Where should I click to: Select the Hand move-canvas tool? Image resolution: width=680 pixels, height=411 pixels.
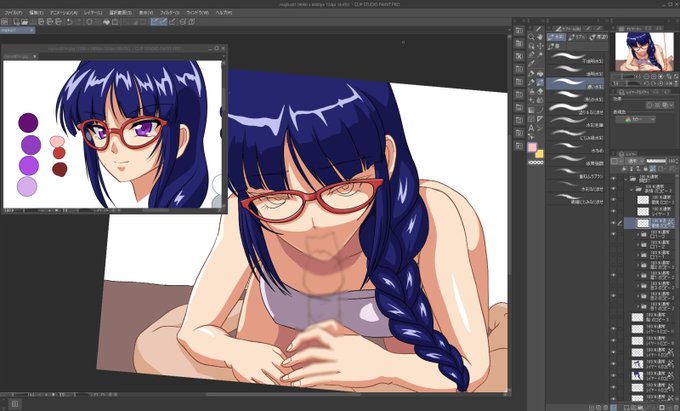click(x=539, y=37)
